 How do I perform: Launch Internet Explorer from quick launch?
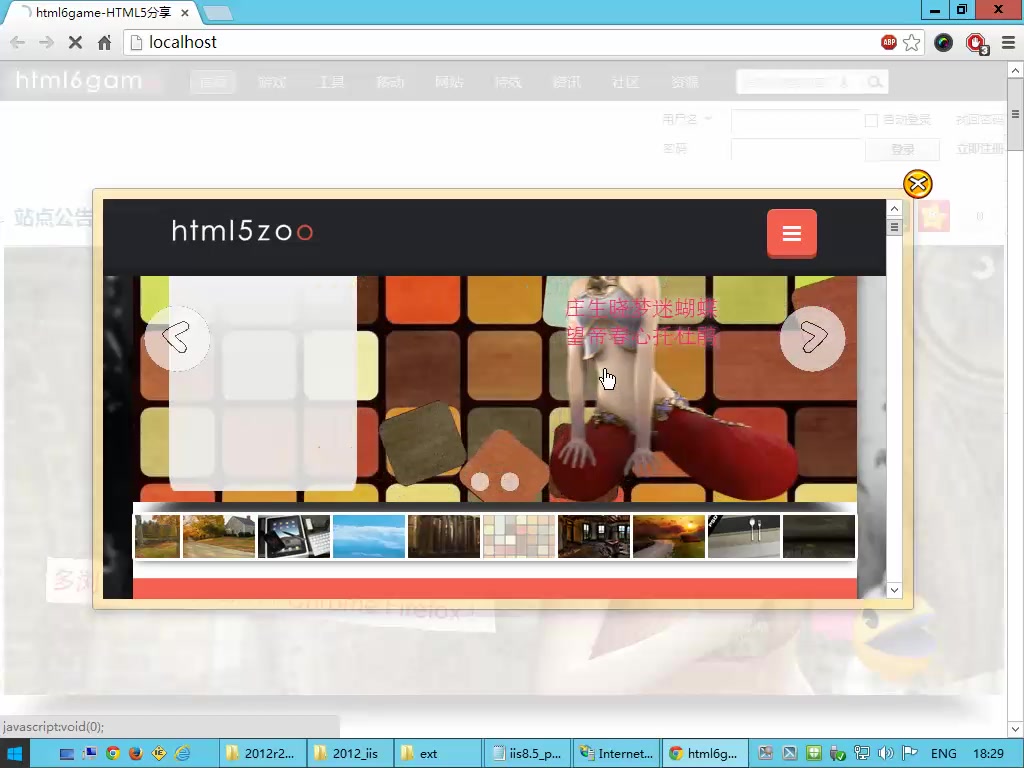182,753
